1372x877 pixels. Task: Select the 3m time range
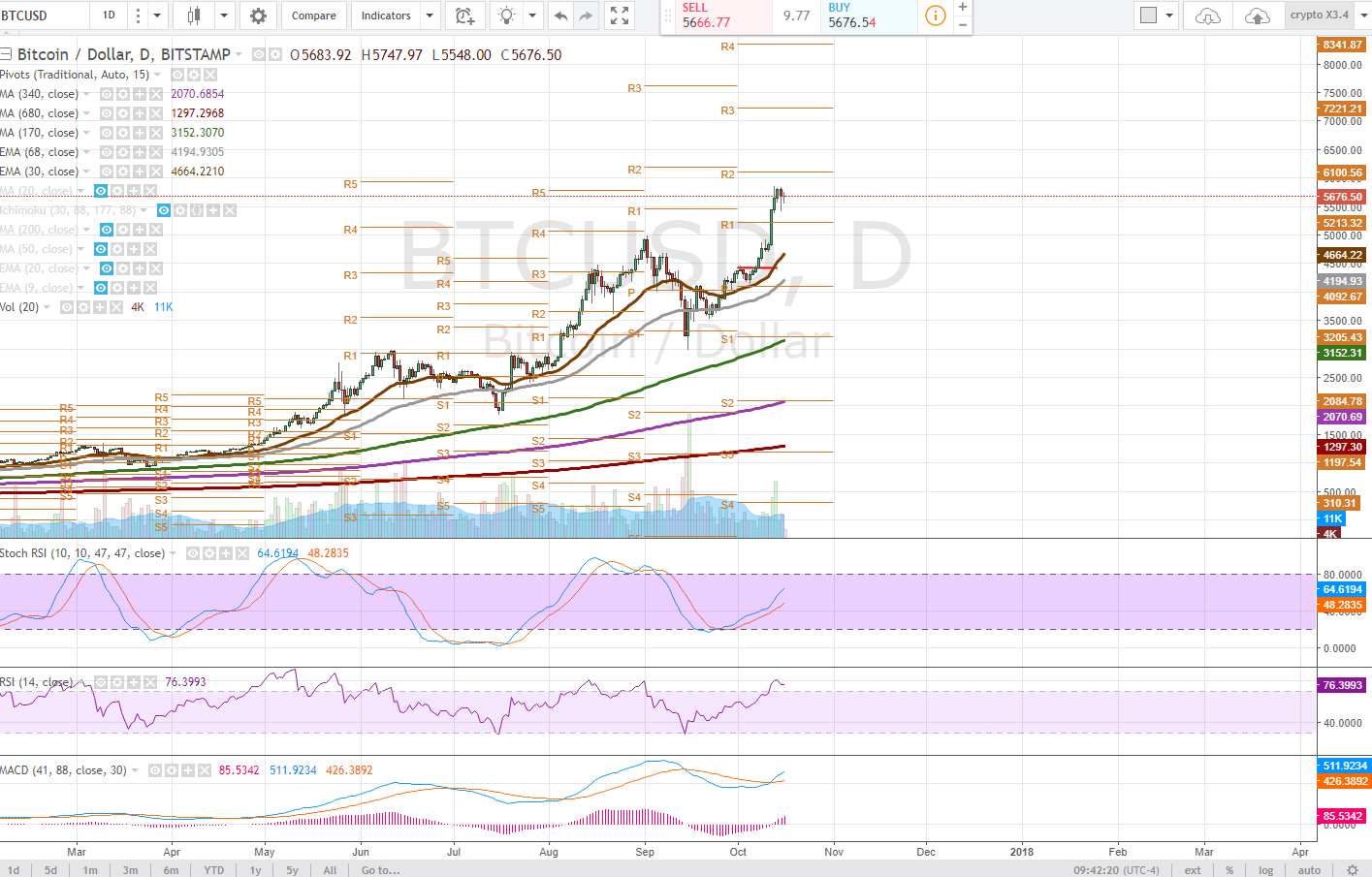[x=130, y=870]
